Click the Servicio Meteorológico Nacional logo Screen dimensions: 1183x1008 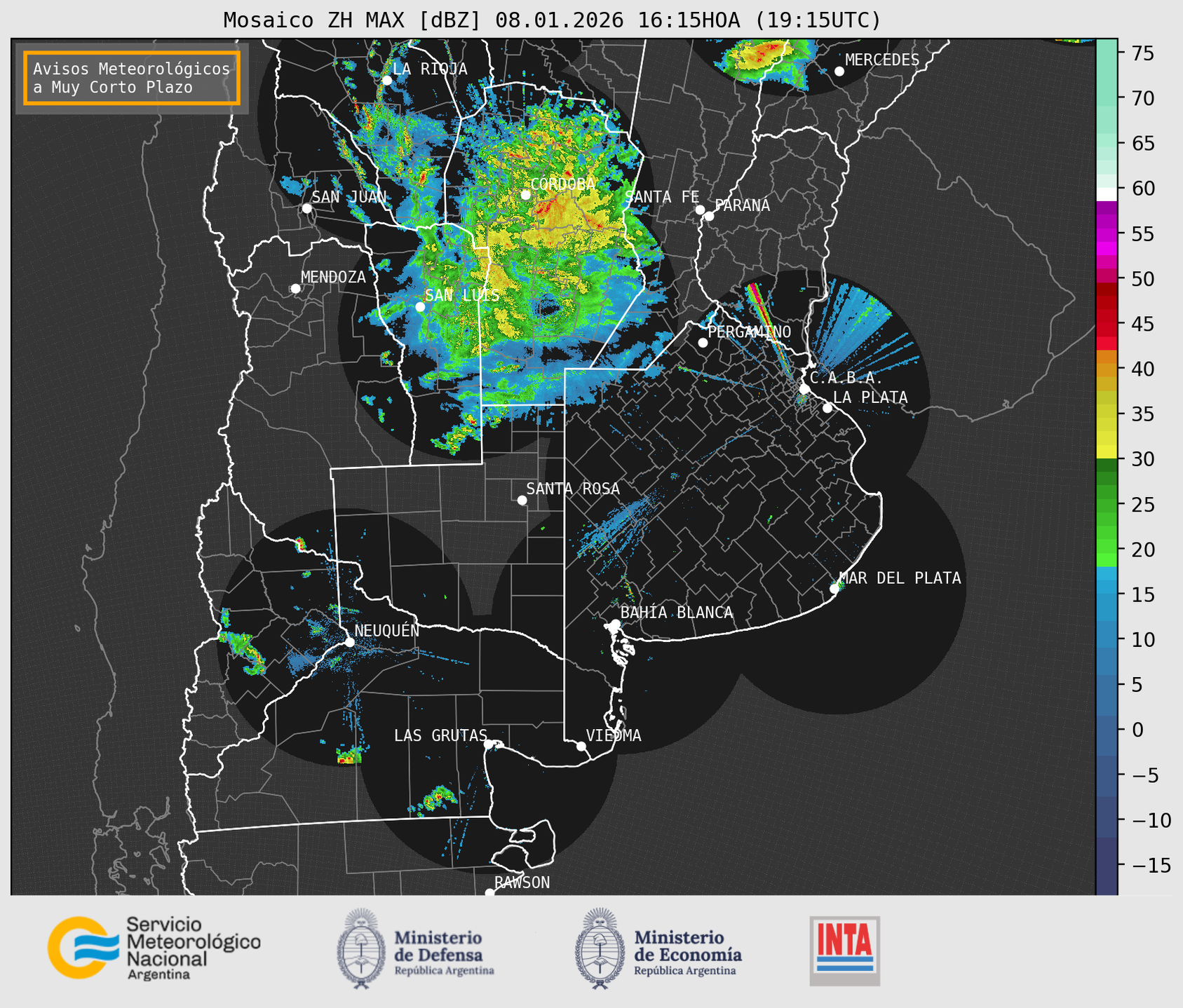(x=154, y=948)
